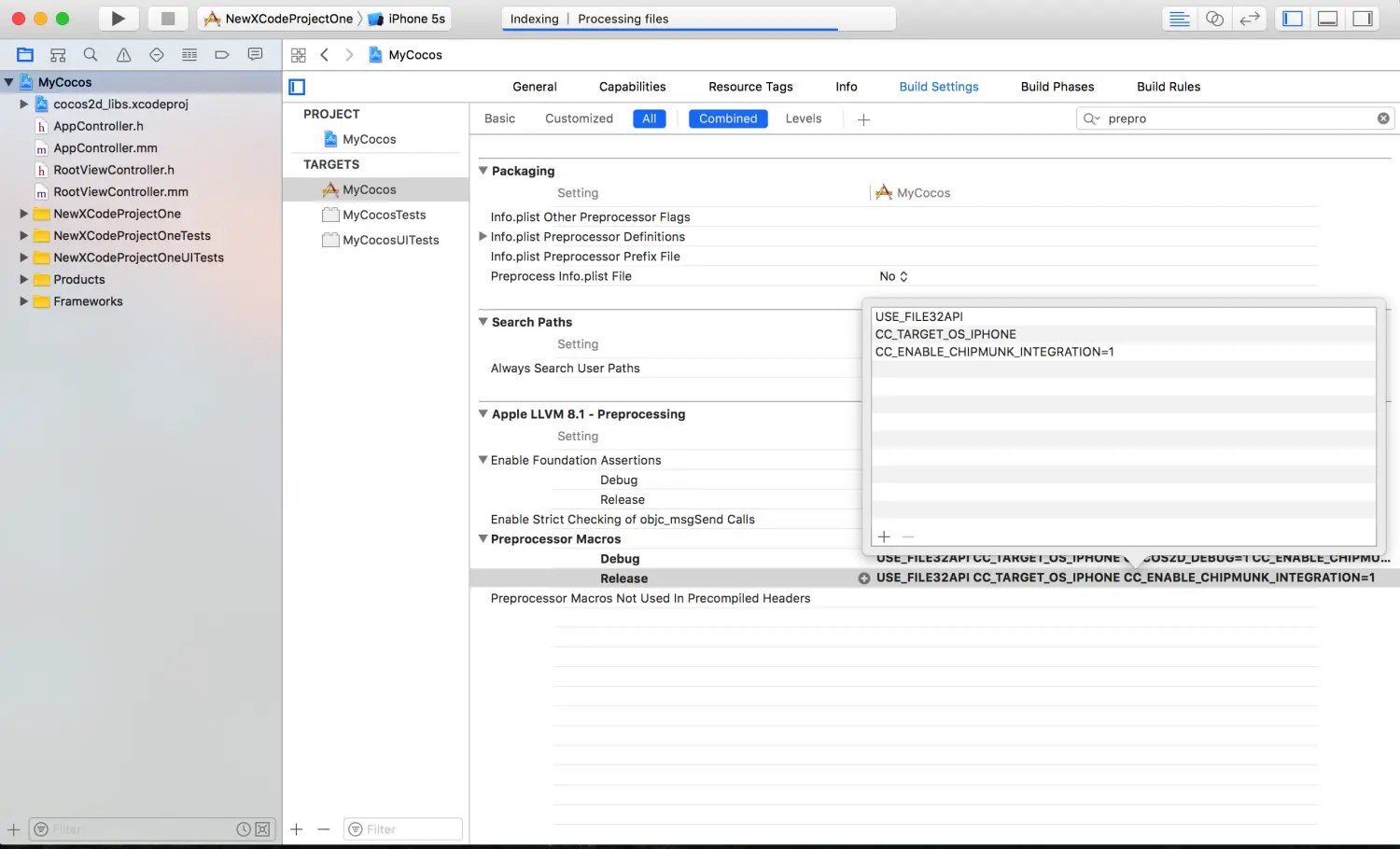Open the related items grid menu
1400x849 pixels.
[299, 55]
